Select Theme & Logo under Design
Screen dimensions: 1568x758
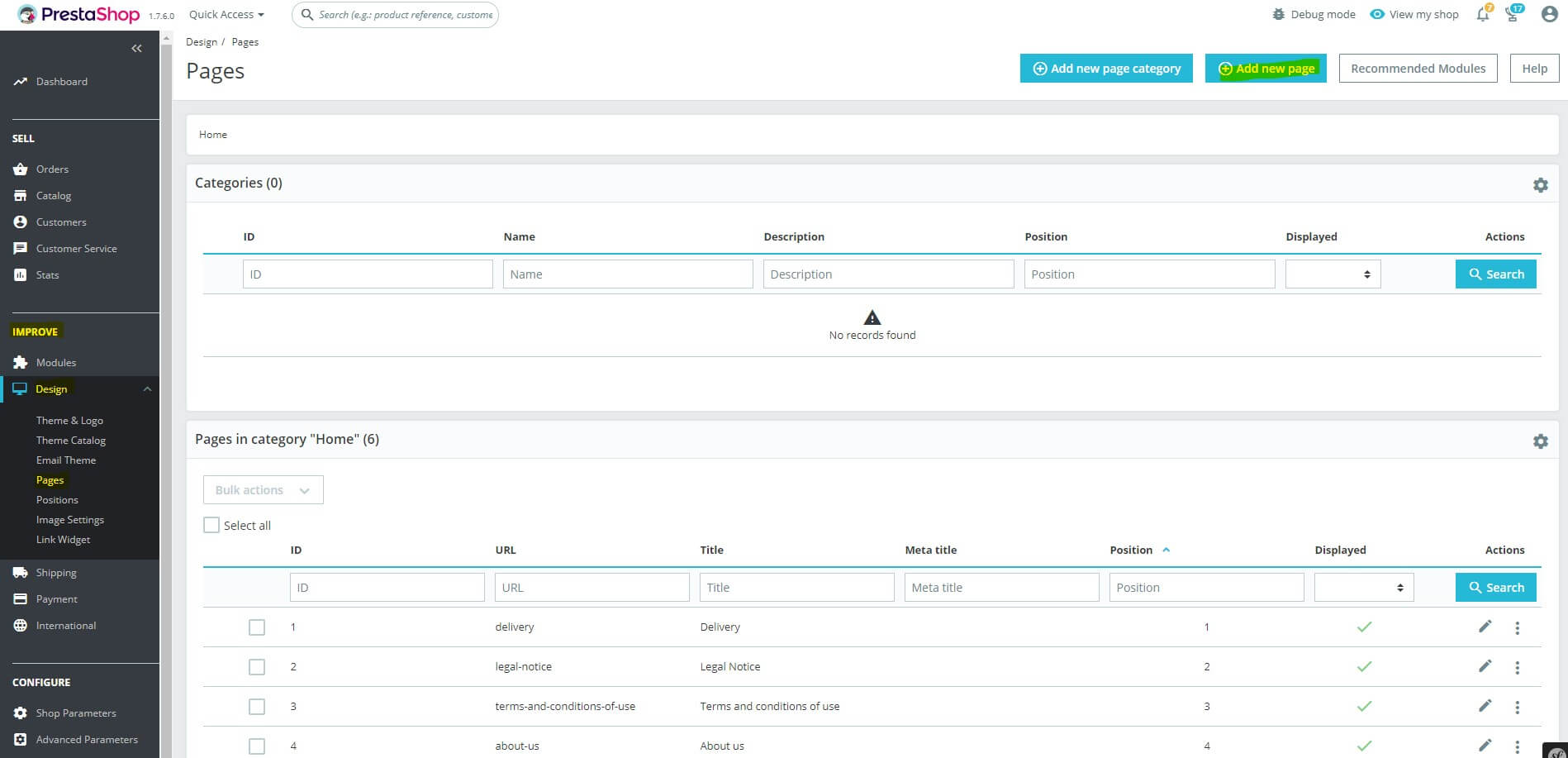click(x=70, y=420)
